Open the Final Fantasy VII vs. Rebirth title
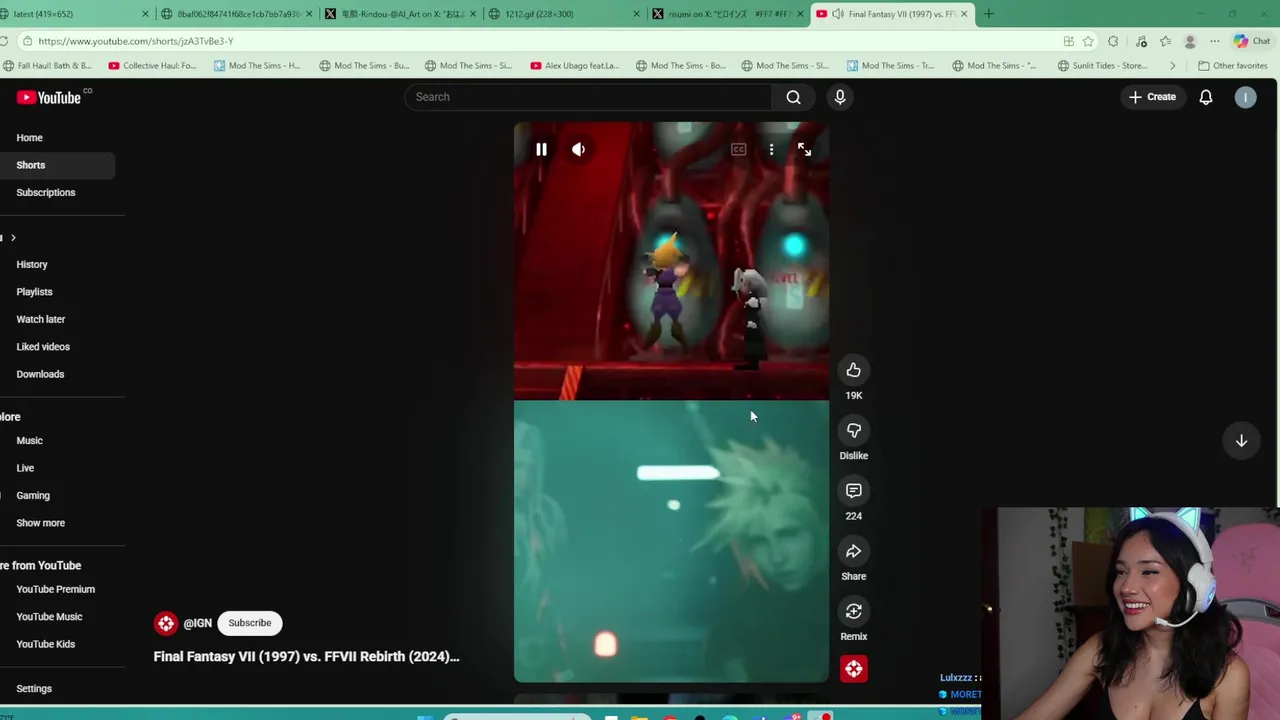This screenshot has width=1280, height=720. (306, 656)
